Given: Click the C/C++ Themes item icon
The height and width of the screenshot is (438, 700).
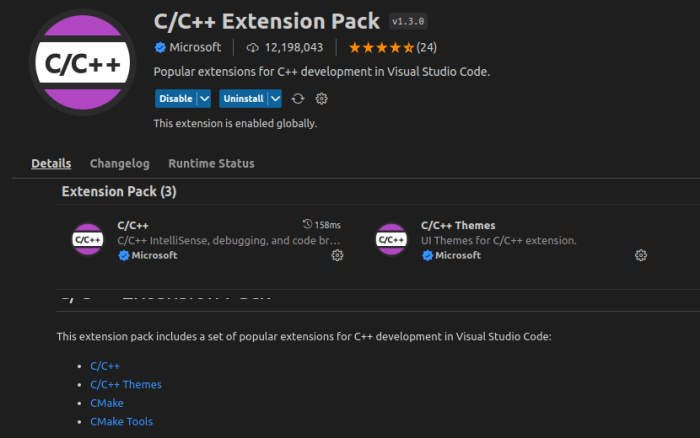Looking at the screenshot, I should tap(390, 240).
